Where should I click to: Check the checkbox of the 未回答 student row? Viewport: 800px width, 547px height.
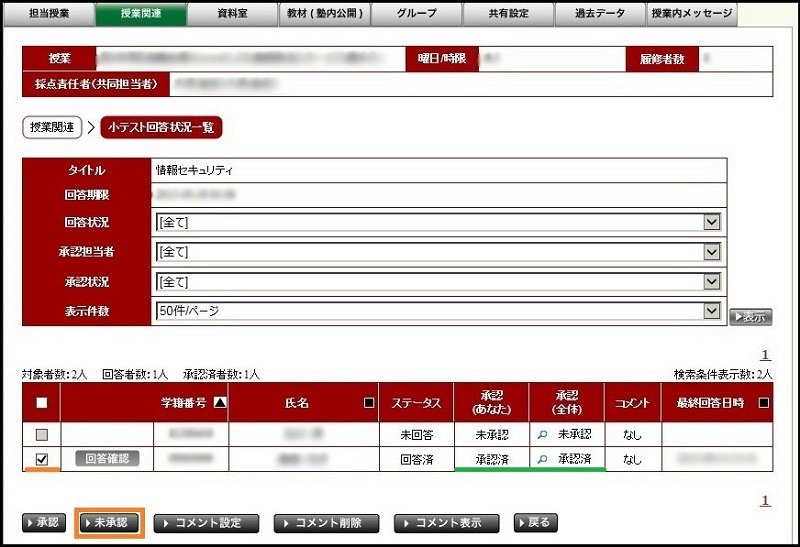coord(41,434)
